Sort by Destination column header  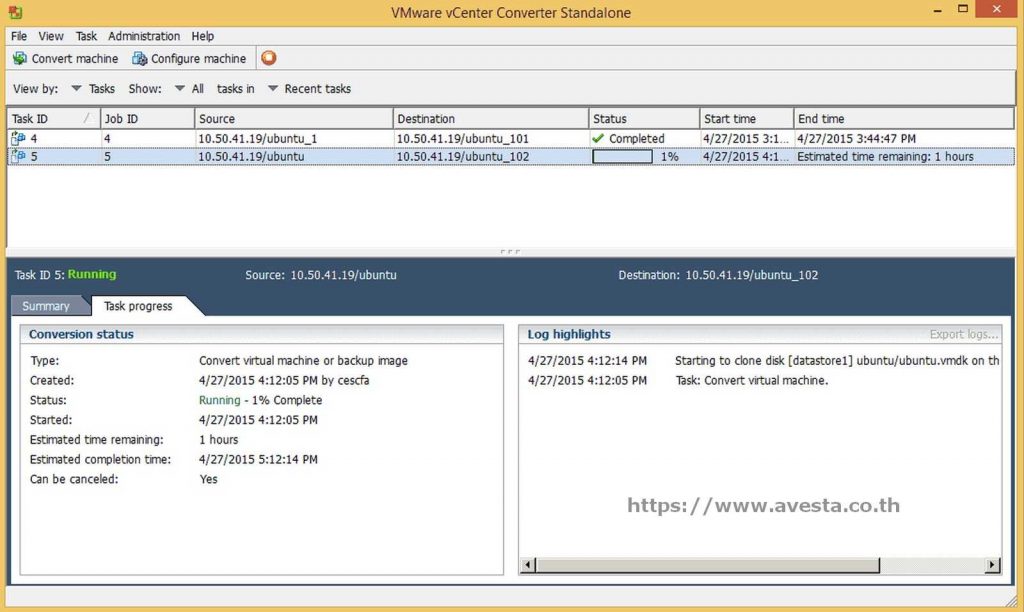coord(491,118)
